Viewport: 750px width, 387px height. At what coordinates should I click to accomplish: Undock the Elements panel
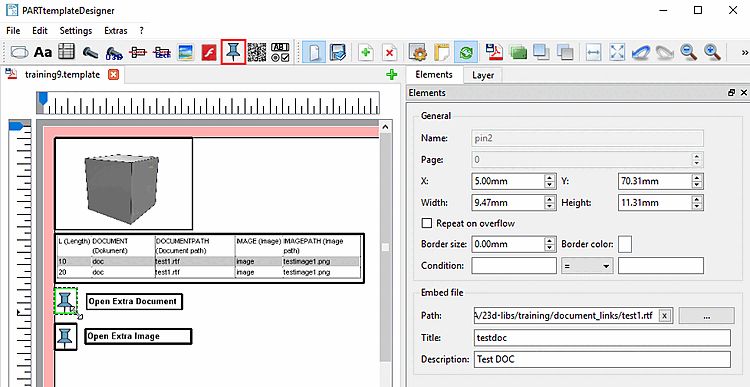point(732,93)
